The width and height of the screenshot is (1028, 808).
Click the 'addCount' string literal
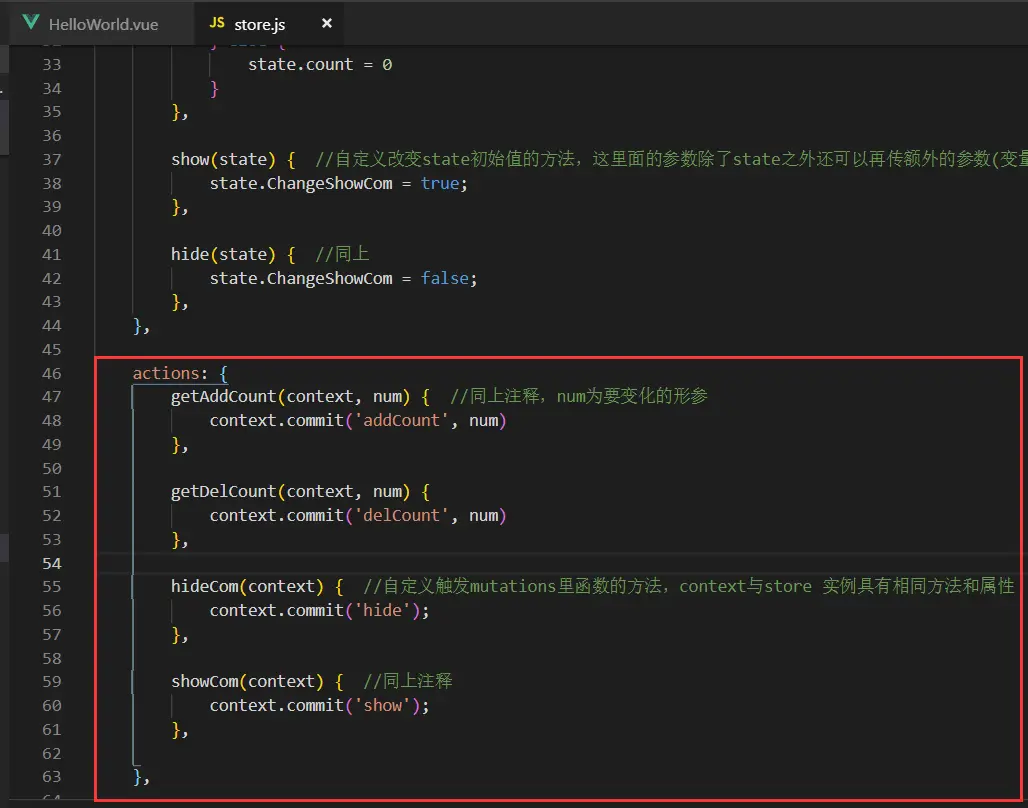click(x=401, y=420)
